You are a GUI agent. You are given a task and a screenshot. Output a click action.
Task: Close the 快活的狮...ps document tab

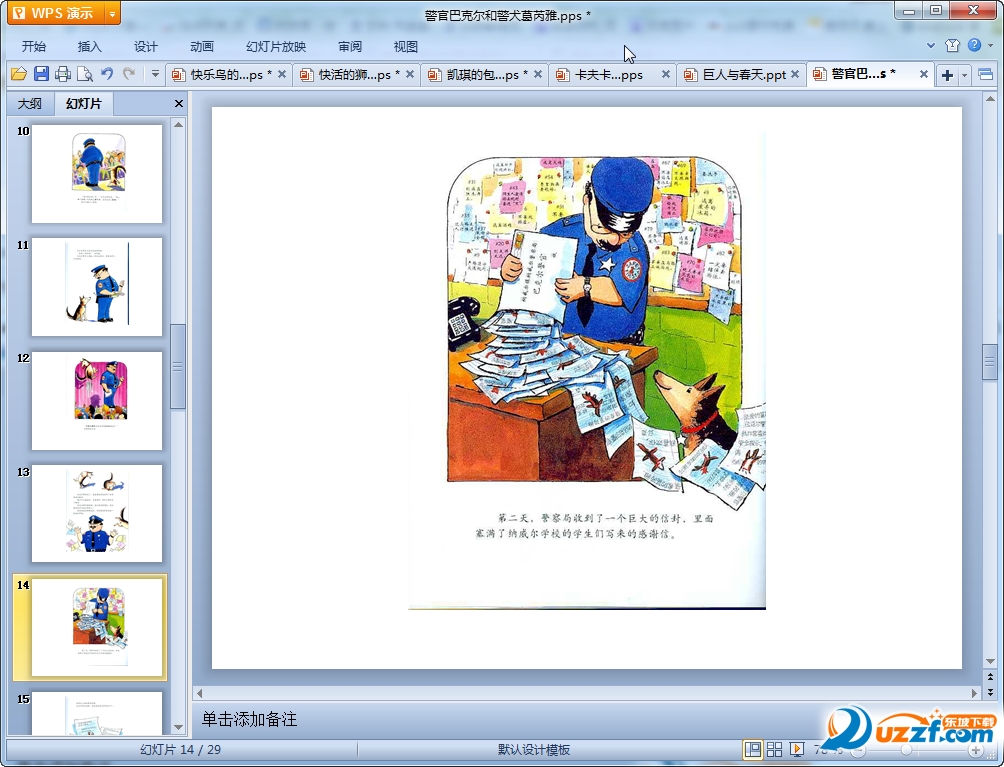pos(410,74)
